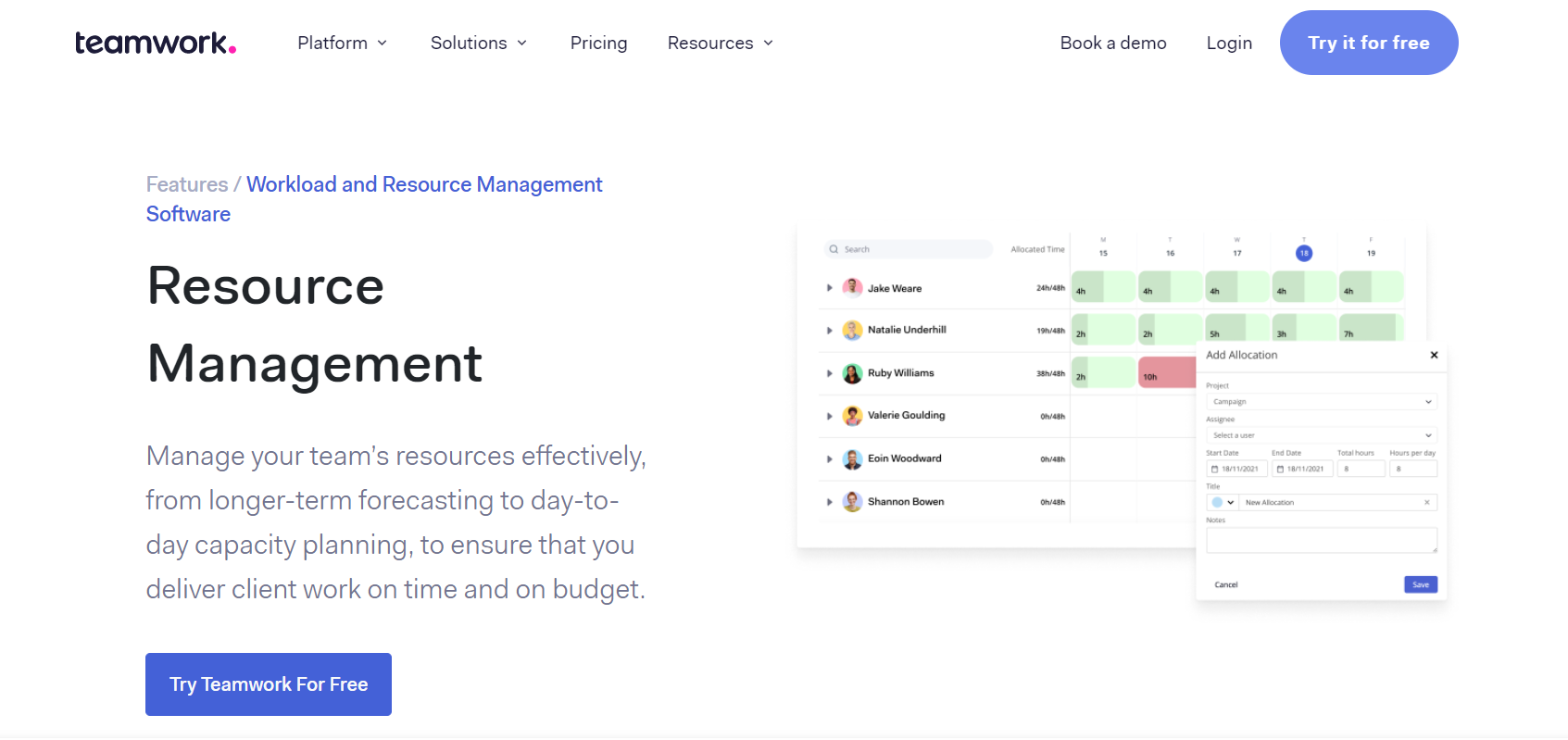This screenshot has height=740, width=1568.
Task: Click Book a demo link
Action: point(1113,43)
